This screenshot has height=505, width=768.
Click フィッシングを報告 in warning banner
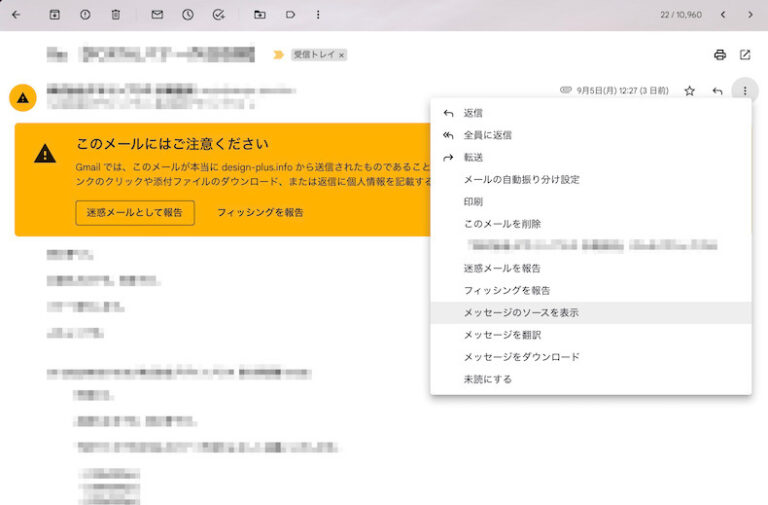260,213
